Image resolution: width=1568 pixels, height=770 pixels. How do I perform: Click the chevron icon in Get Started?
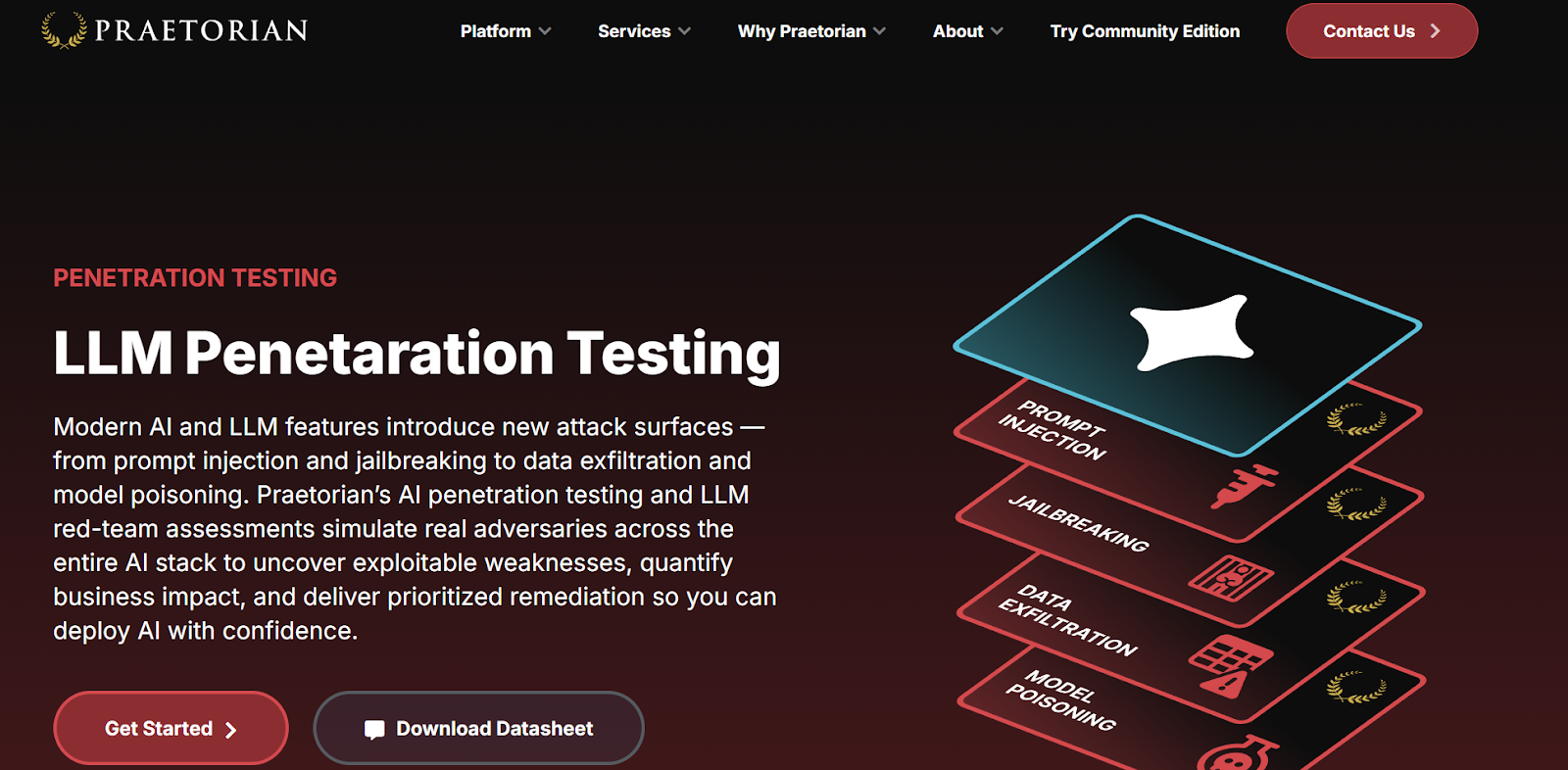(231, 730)
